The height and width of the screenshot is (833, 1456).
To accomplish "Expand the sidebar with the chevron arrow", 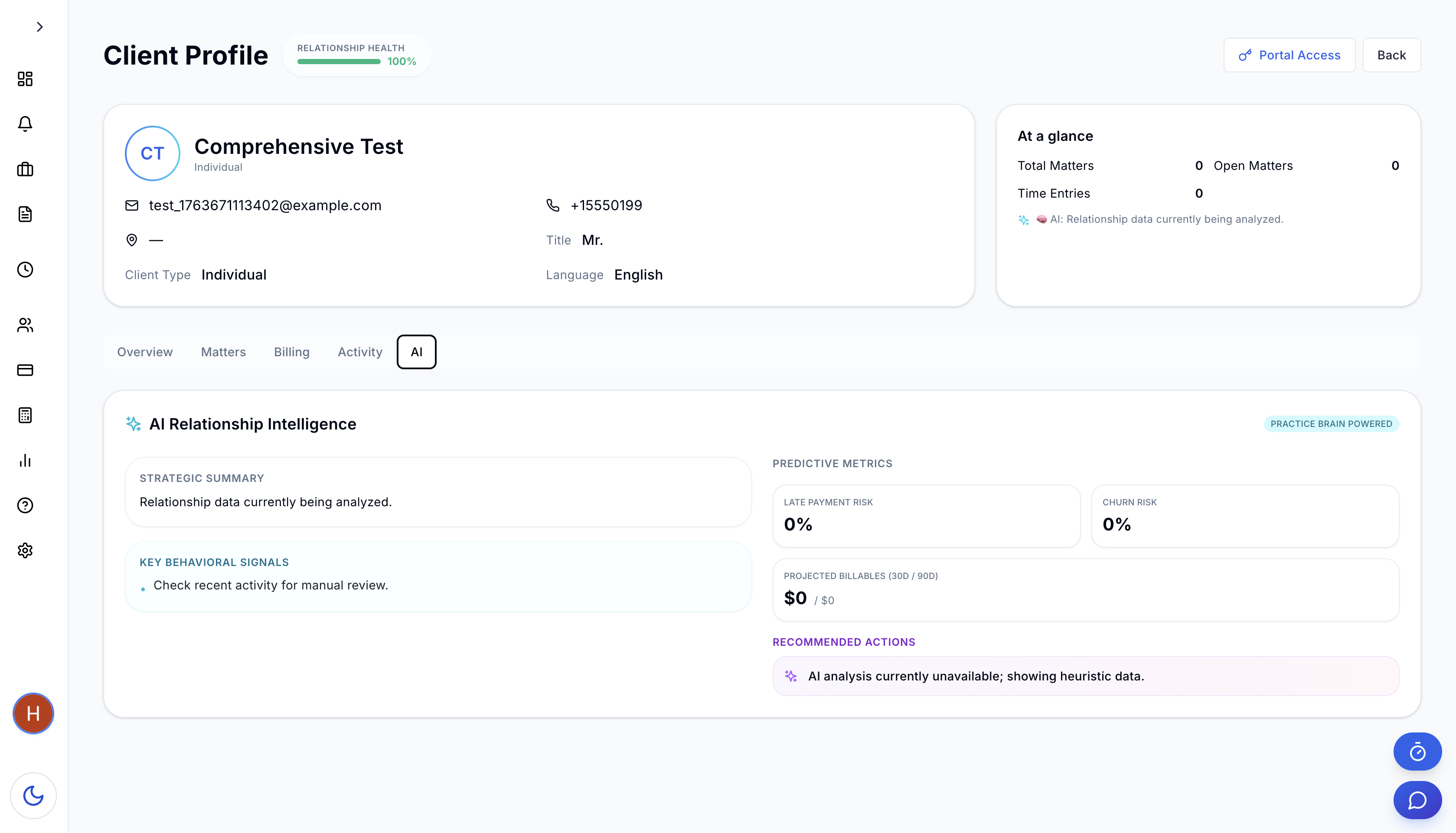I will (x=39, y=27).
